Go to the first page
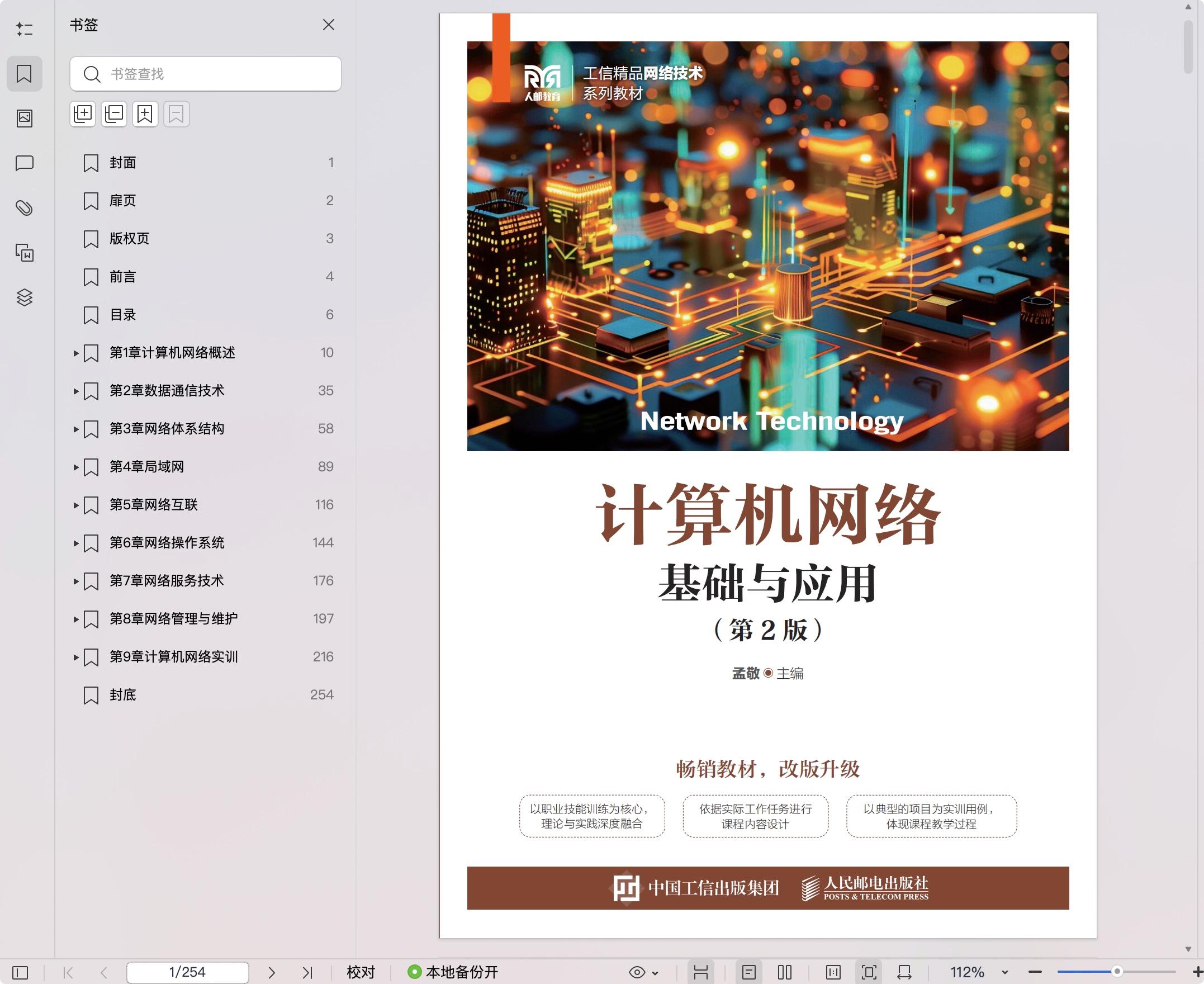1204x984 pixels. point(69,973)
